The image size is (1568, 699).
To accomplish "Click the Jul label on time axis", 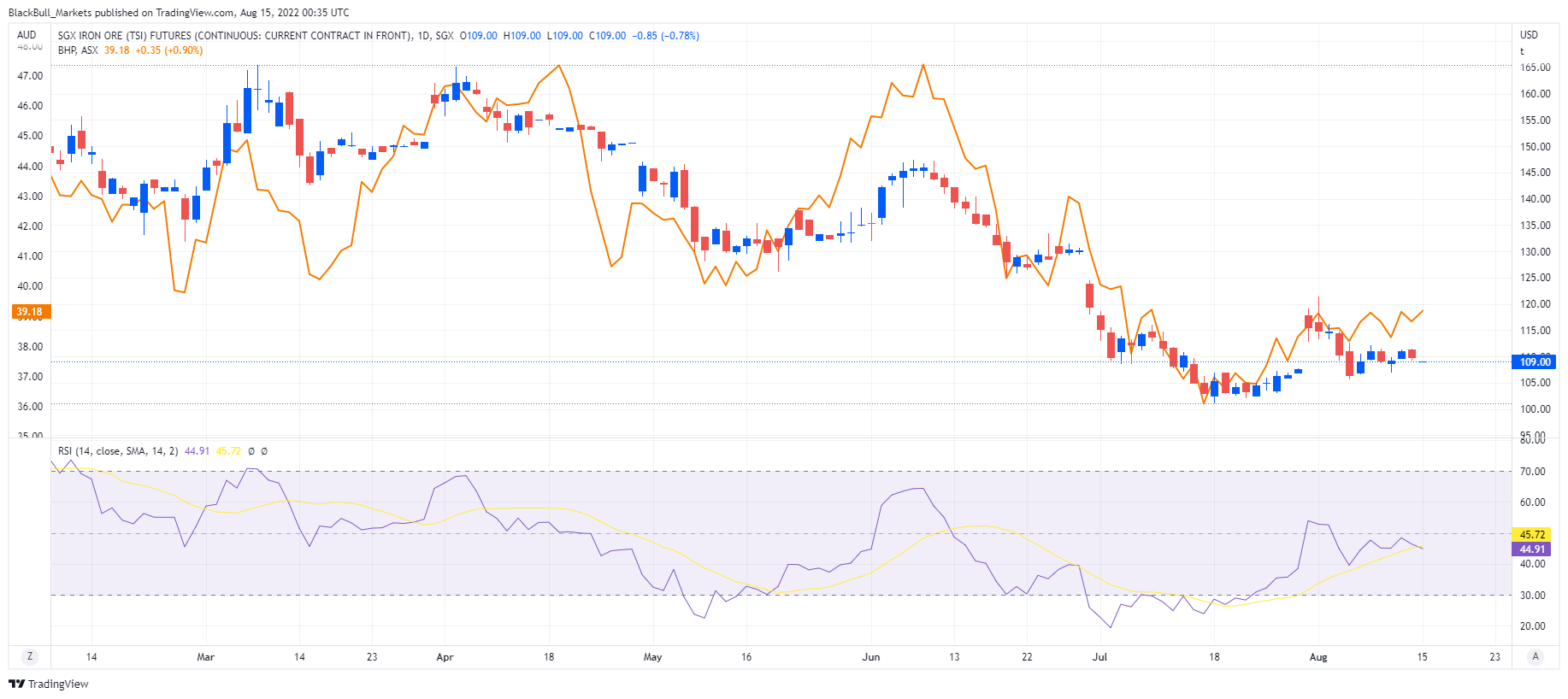I will click(x=1099, y=657).
